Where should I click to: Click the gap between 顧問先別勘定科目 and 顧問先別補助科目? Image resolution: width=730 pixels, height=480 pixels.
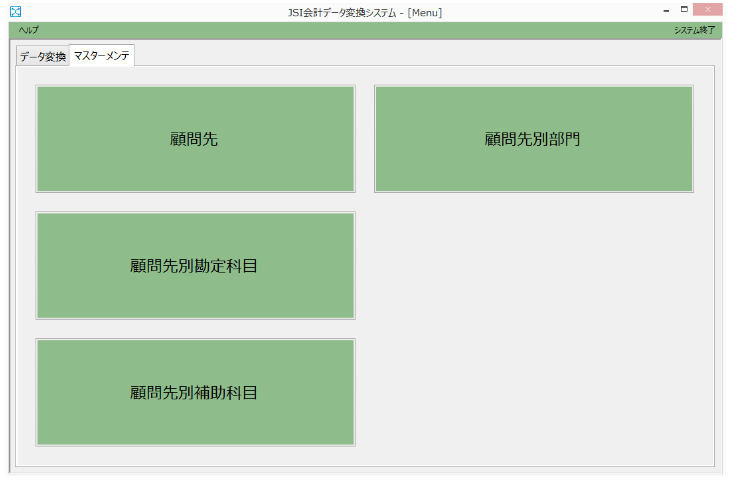click(x=195, y=329)
